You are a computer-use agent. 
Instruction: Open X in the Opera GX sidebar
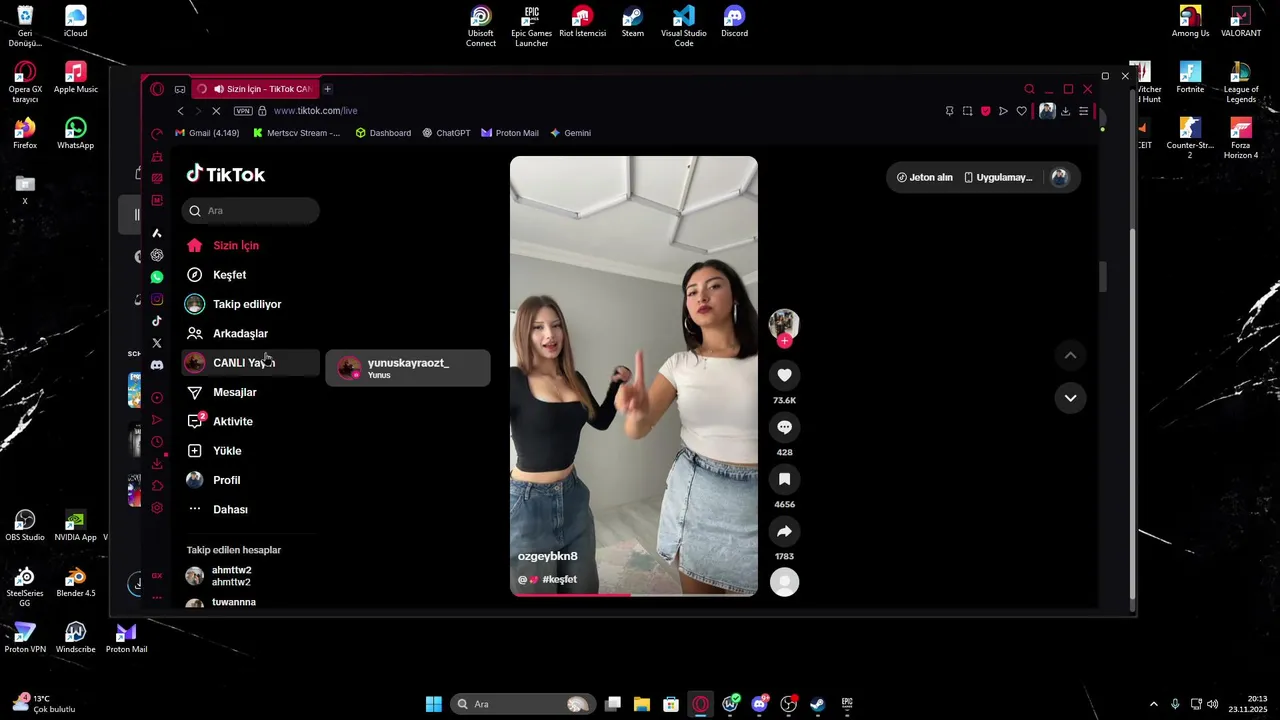pyautogui.click(x=157, y=343)
